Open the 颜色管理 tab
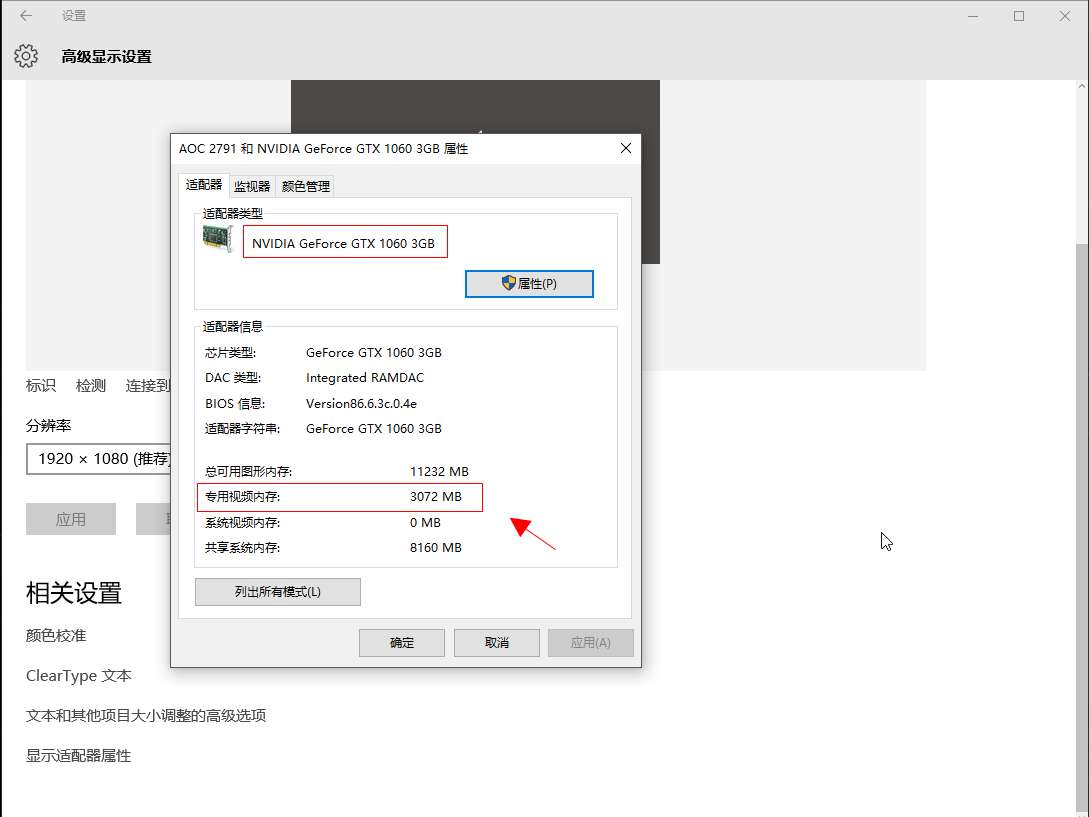The height and width of the screenshot is (817, 1089). pyautogui.click(x=306, y=186)
